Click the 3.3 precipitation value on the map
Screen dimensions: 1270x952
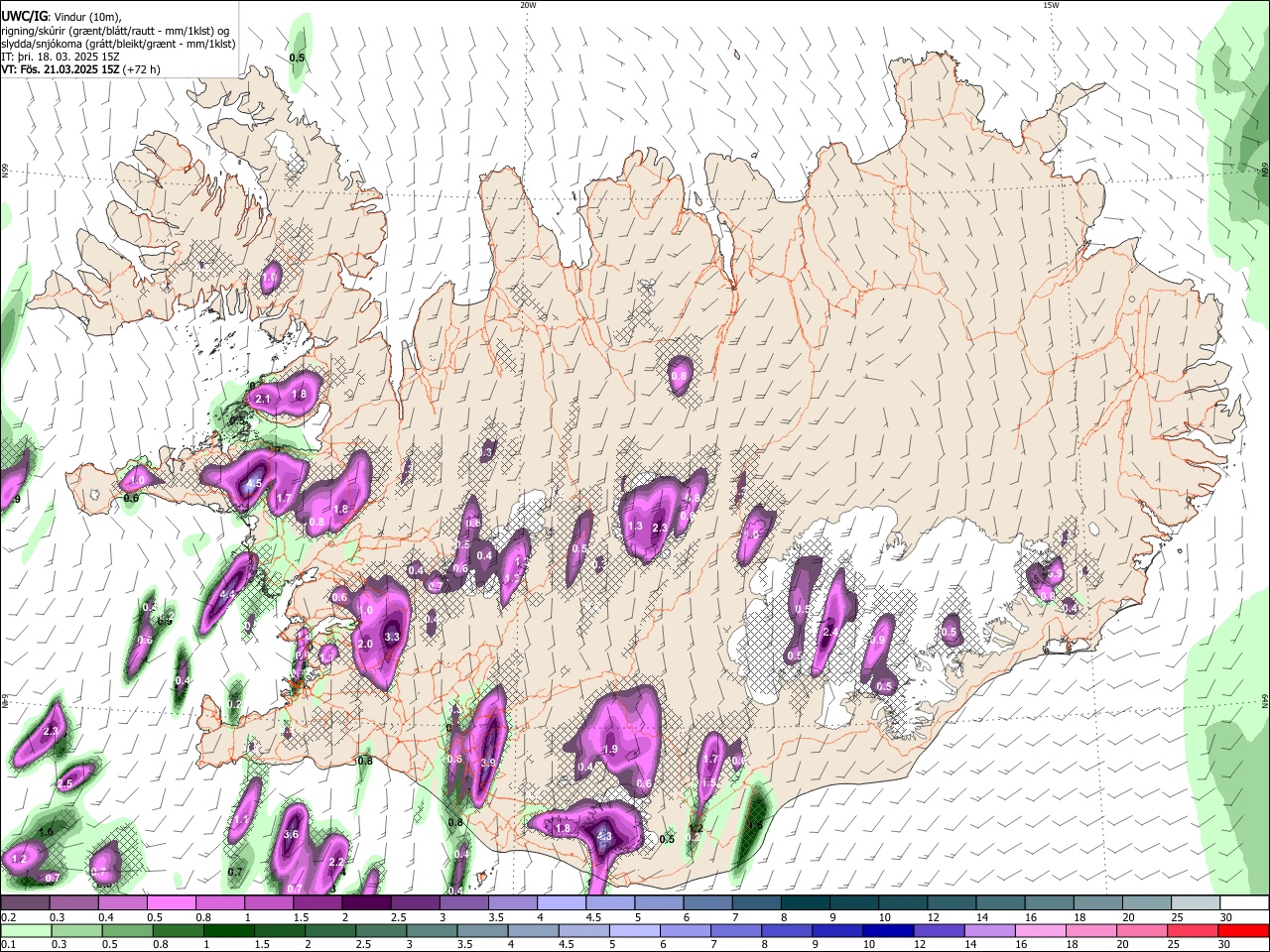(x=392, y=638)
